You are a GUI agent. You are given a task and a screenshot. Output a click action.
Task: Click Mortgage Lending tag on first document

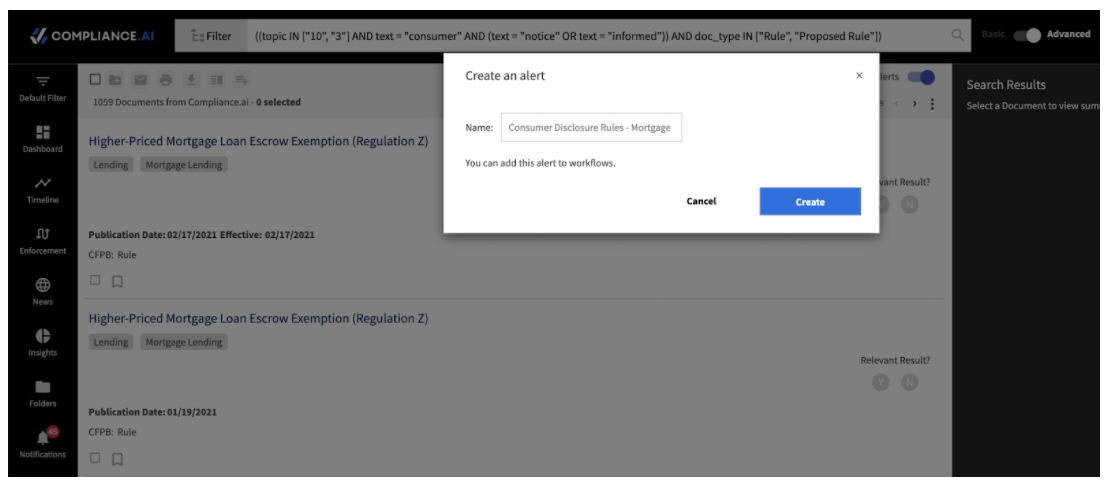click(x=184, y=164)
